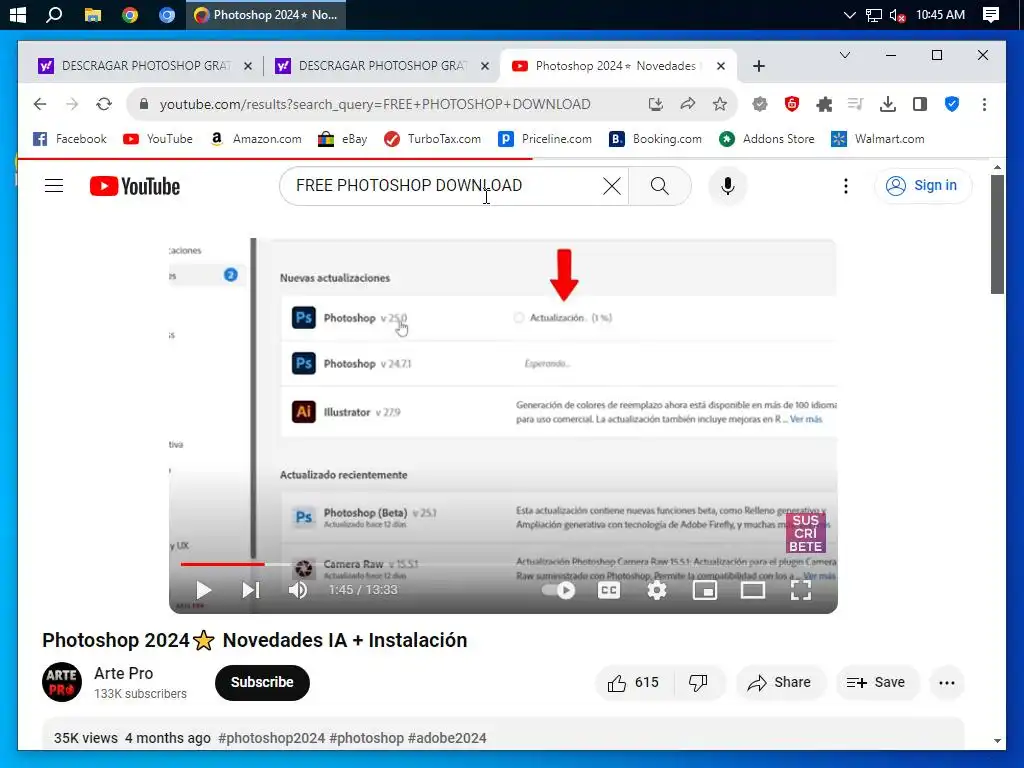Submit search with magnifier button
This screenshot has width=1024, height=768.
pyautogui.click(x=660, y=186)
